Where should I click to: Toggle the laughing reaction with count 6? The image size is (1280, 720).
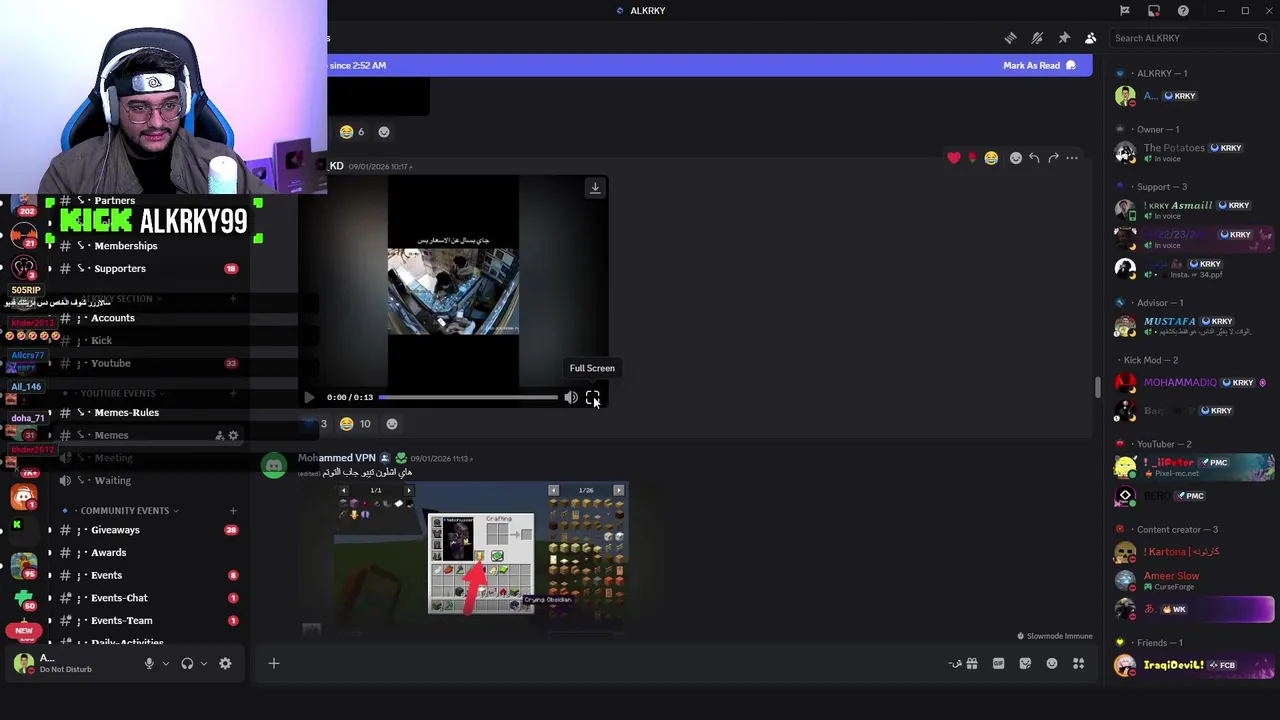pos(351,132)
